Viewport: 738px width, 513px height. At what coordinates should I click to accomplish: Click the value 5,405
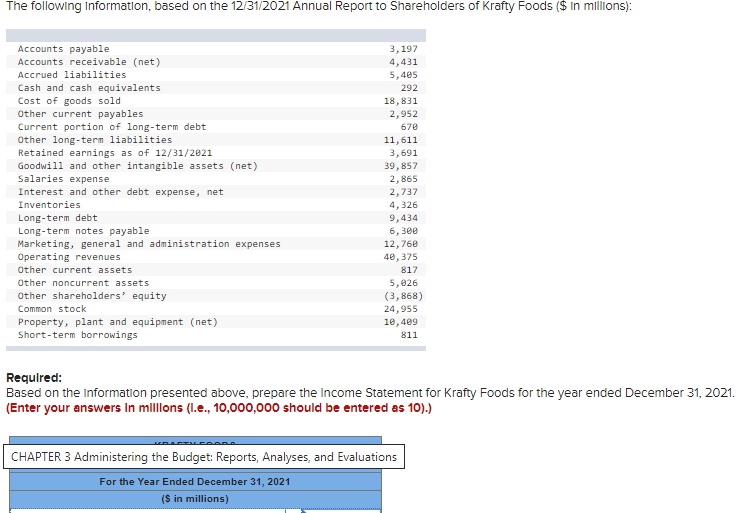click(x=403, y=75)
